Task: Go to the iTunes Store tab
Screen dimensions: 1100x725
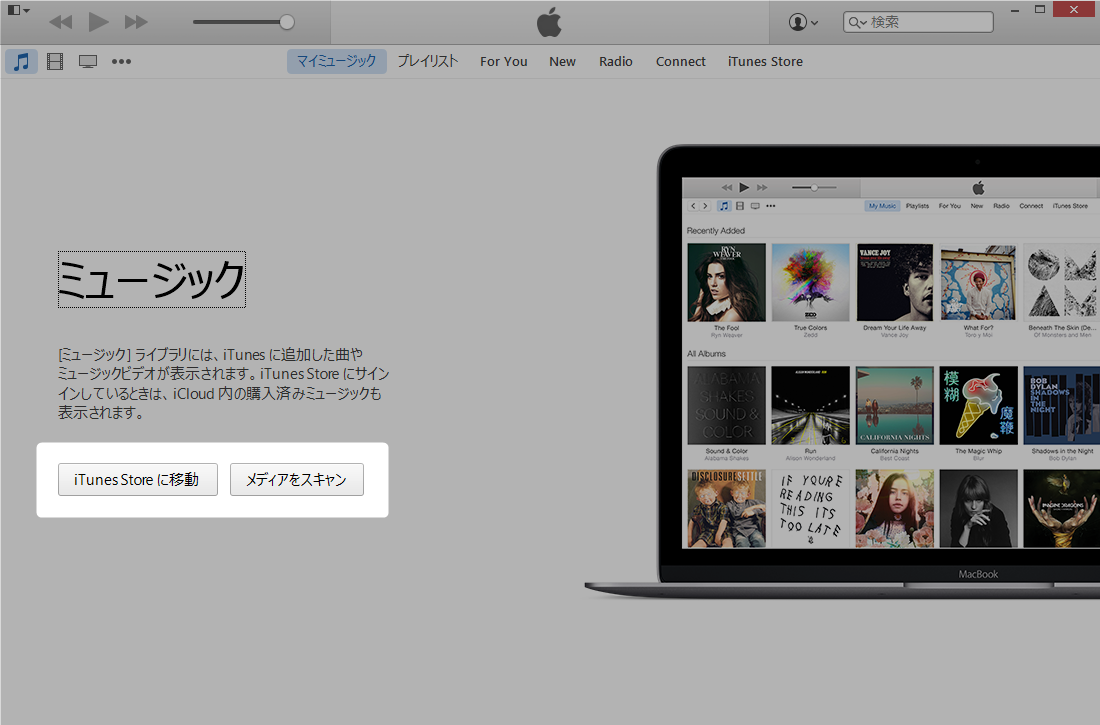Action: (765, 62)
